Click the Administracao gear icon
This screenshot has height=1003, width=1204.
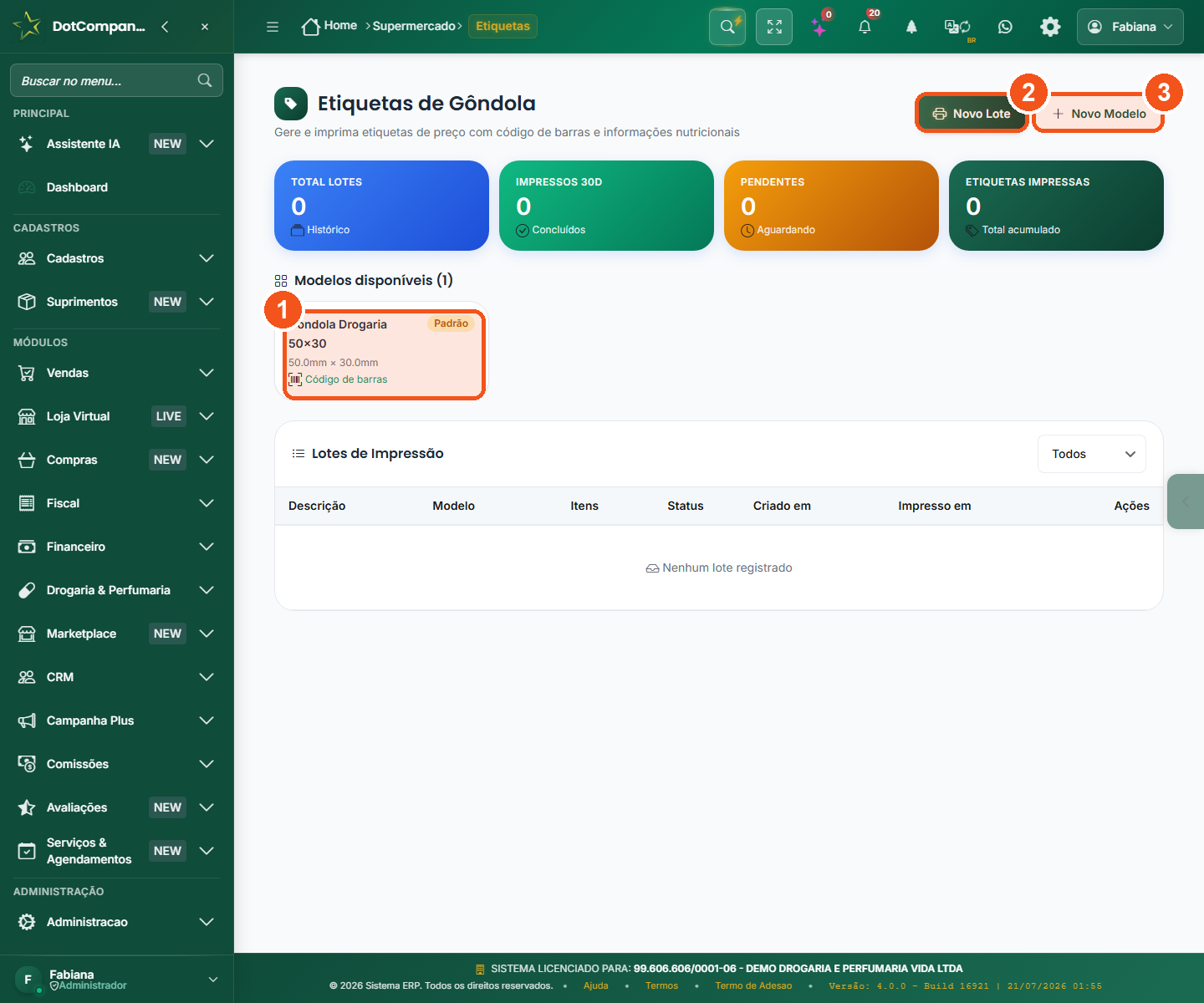click(x=27, y=922)
